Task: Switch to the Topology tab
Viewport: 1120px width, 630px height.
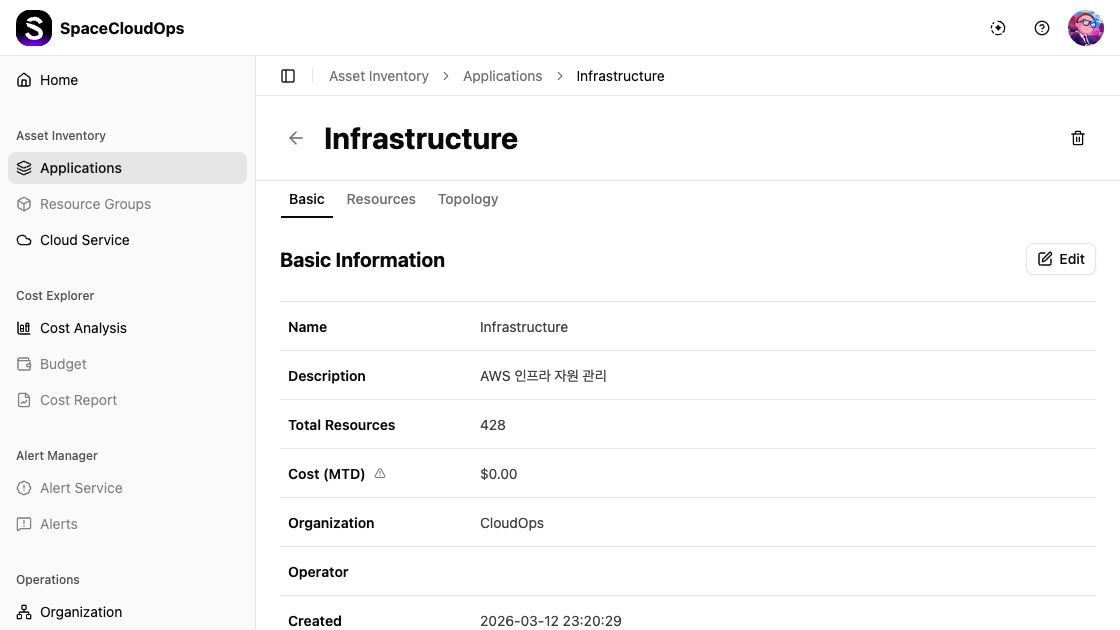Action: point(468,199)
